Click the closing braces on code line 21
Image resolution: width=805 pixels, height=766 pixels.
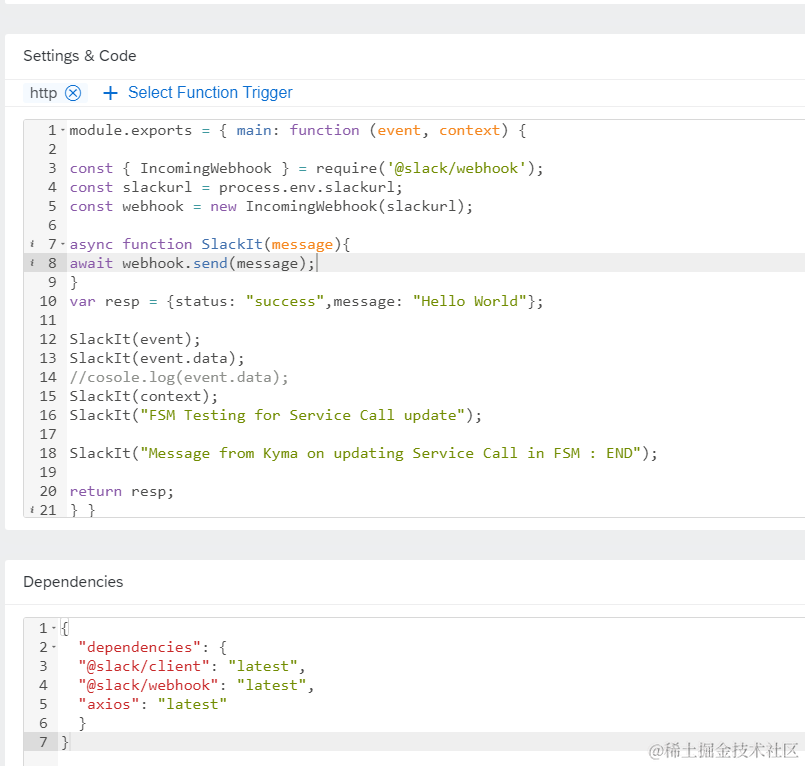coord(83,510)
